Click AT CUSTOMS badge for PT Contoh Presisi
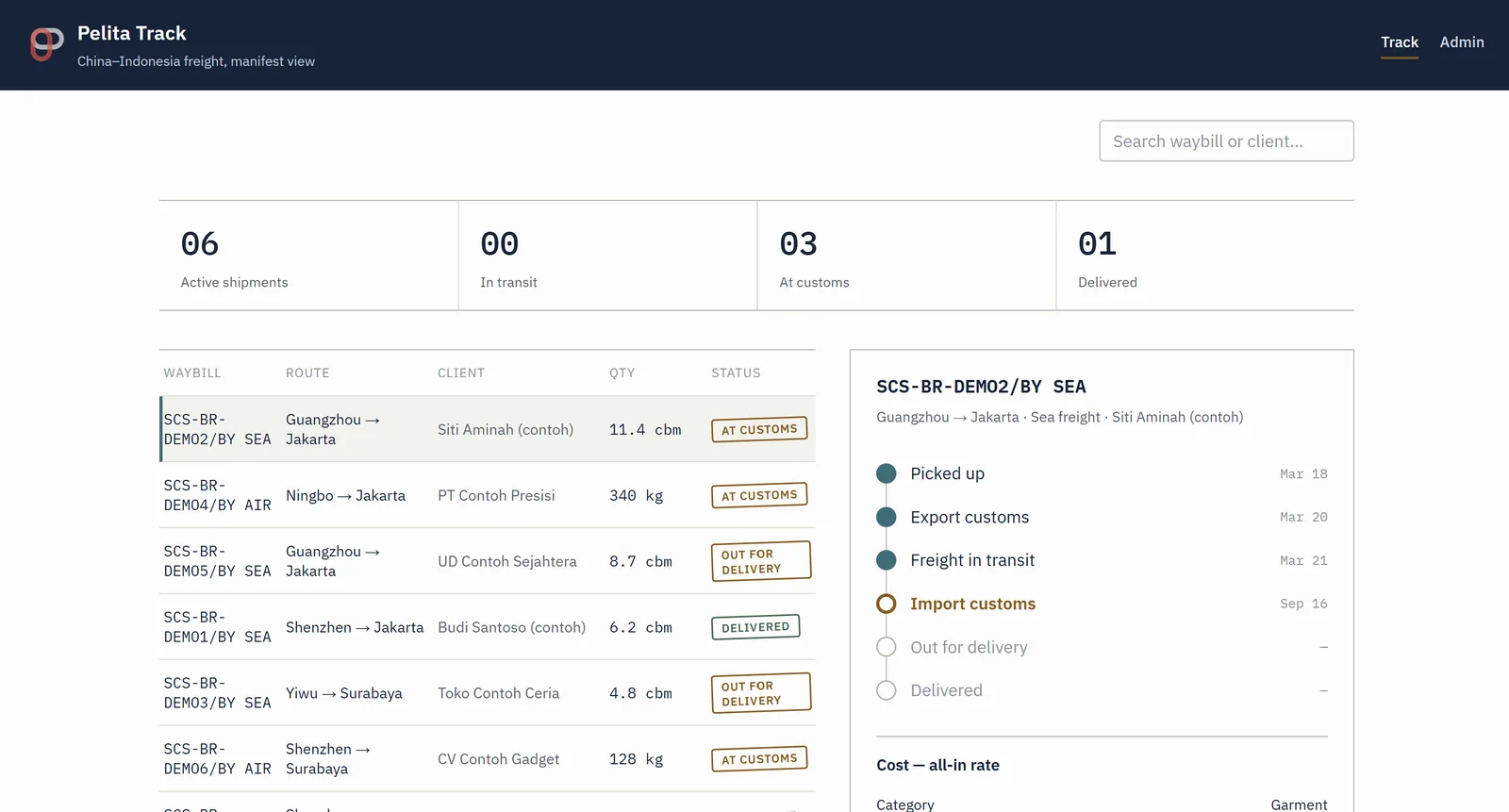The image size is (1509, 812). point(759,495)
